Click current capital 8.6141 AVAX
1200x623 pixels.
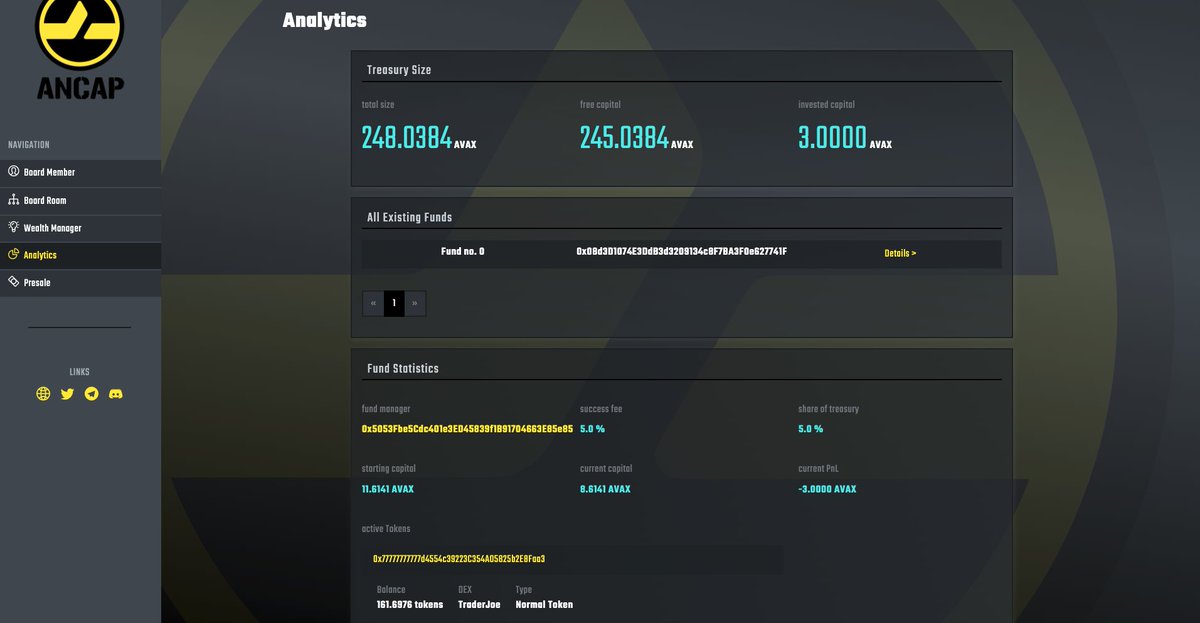click(605, 489)
